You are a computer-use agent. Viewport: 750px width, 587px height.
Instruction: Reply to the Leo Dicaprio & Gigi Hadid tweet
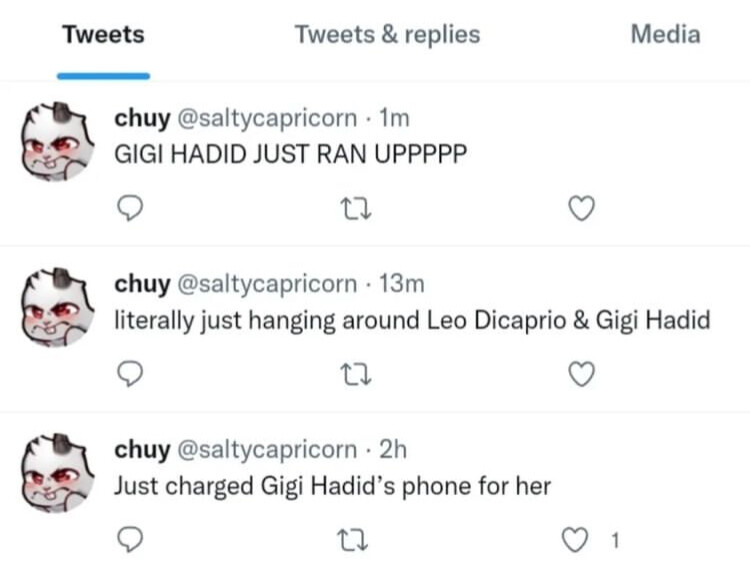click(x=130, y=374)
